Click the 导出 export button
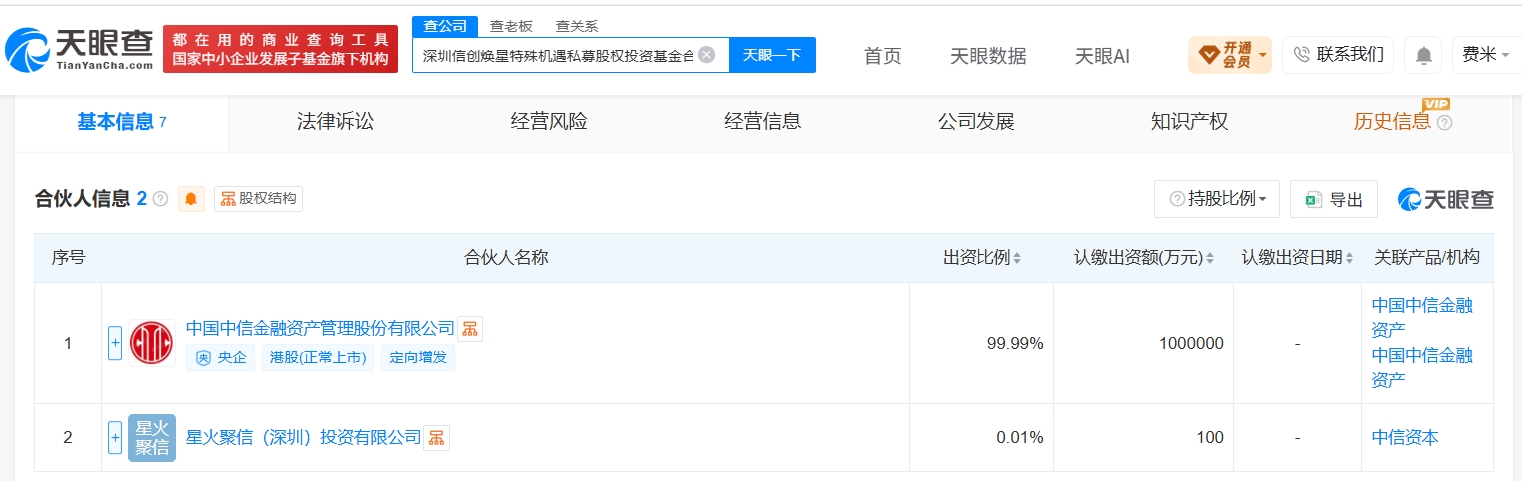Viewport: 1522px width, 481px height. pos(1334,199)
